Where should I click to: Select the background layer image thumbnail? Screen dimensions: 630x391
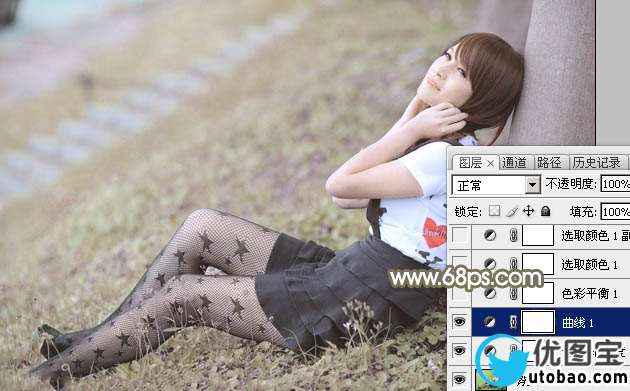491,379
